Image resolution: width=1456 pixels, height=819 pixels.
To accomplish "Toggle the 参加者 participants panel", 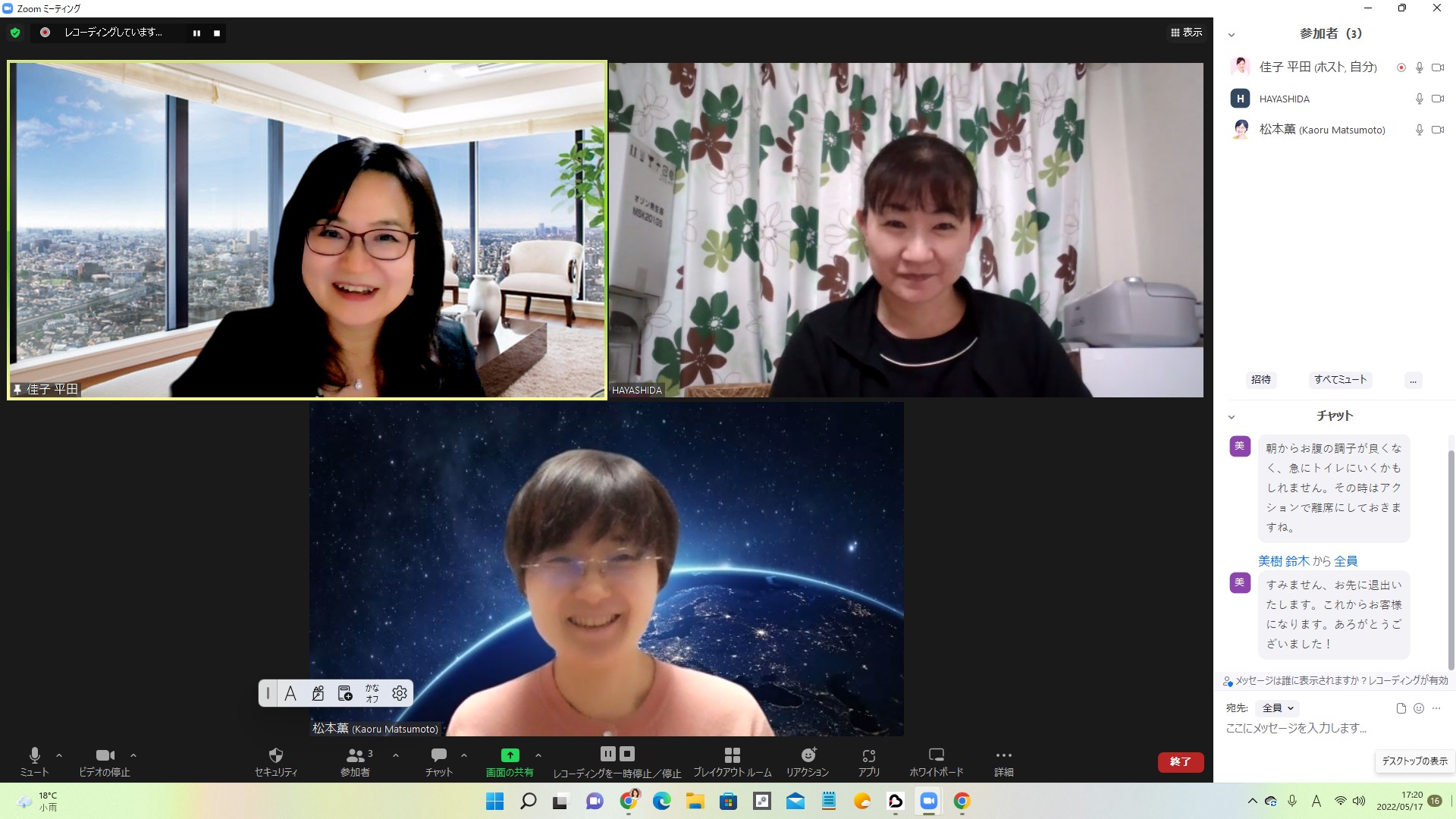I will (355, 761).
